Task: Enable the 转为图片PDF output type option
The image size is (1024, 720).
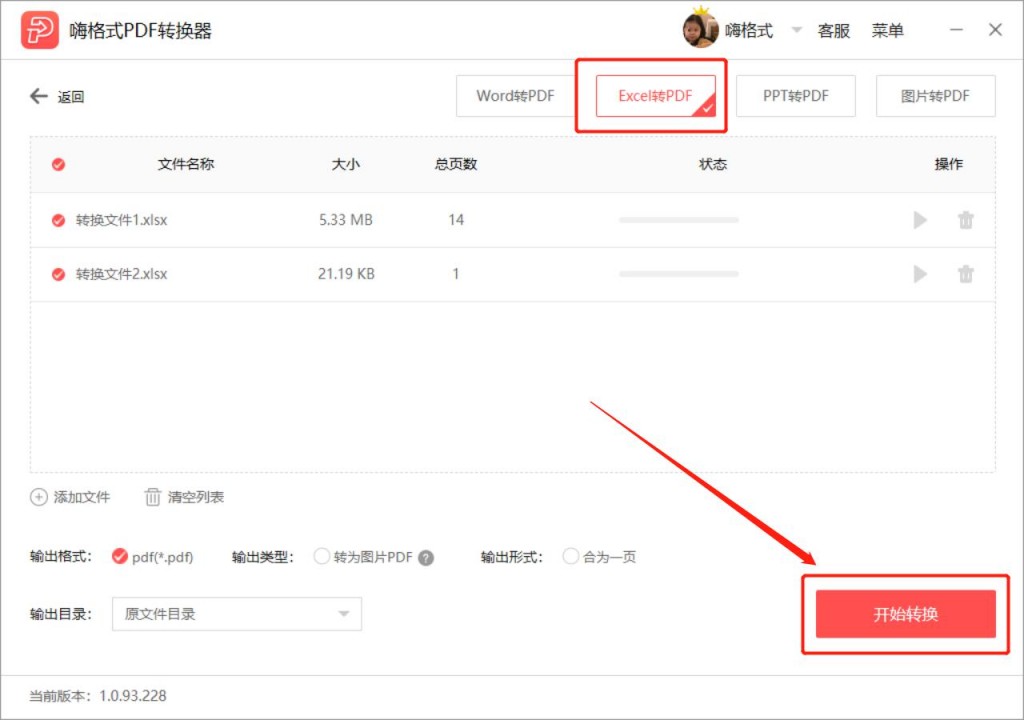Action: (321, 557)
